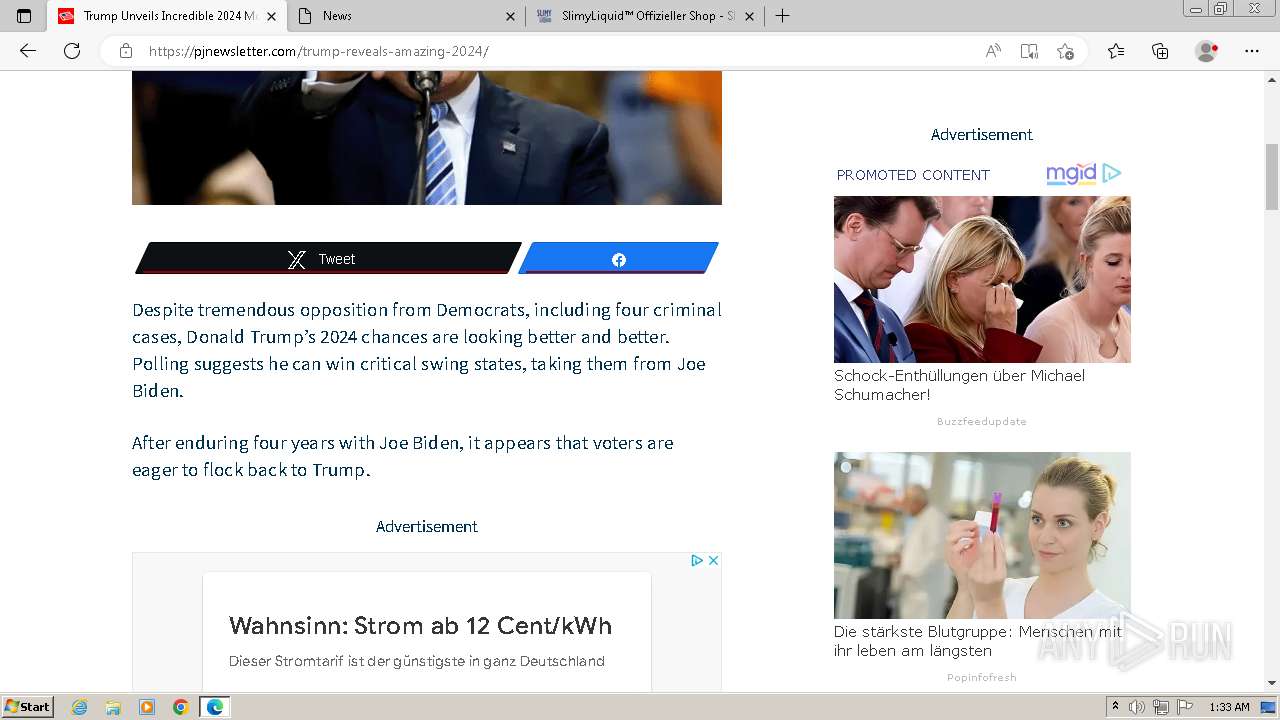This screenshot has height=720, width=1280.
Task: Click the 1:33 AM system clock
Action: [1229, 707]
